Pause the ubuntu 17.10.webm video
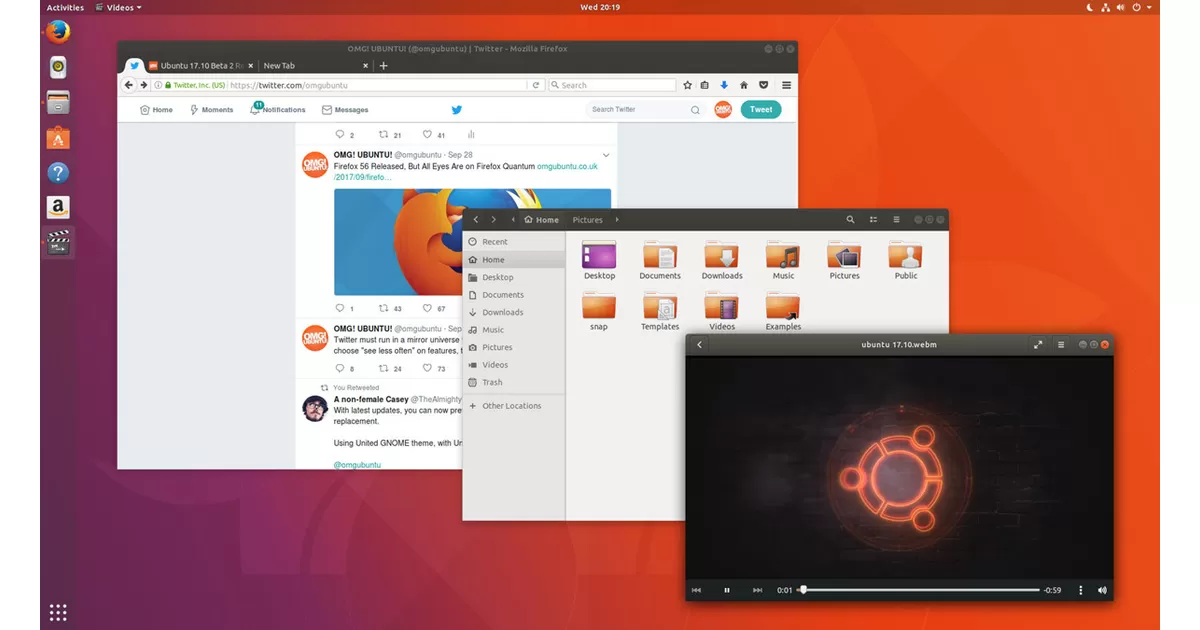The width and height of the screenshot is (1200, 630). pos(727,590)
